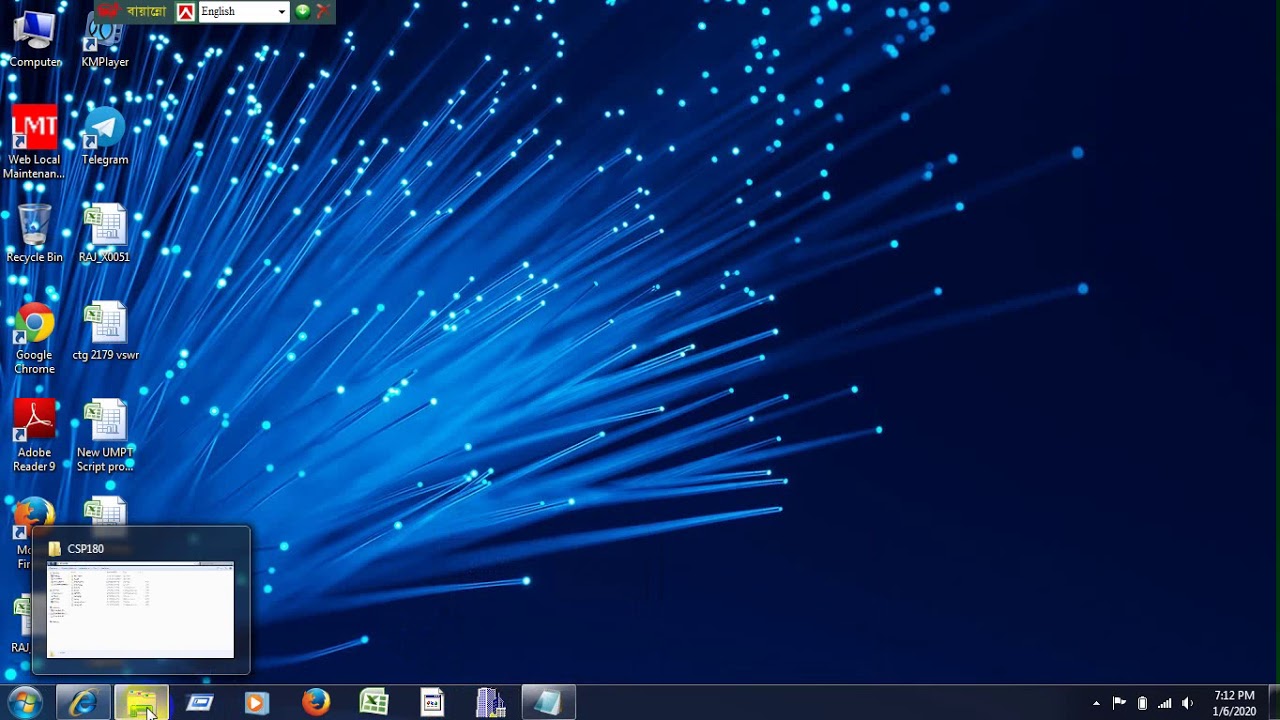The height and width of the screenshot is (720, 1280).
Task: Select the Web Local Maintenance (LMT) shortcut
Action: click(34, 142)
